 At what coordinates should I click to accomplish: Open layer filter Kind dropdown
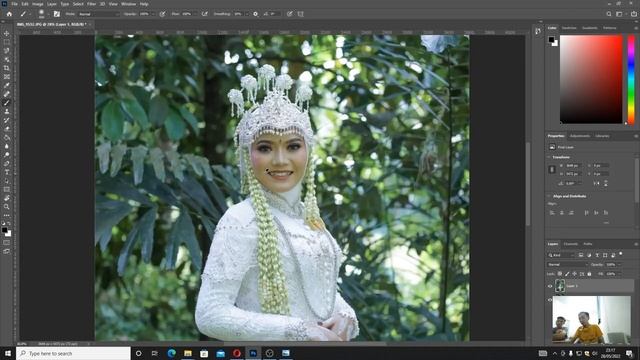coord(561,255)
